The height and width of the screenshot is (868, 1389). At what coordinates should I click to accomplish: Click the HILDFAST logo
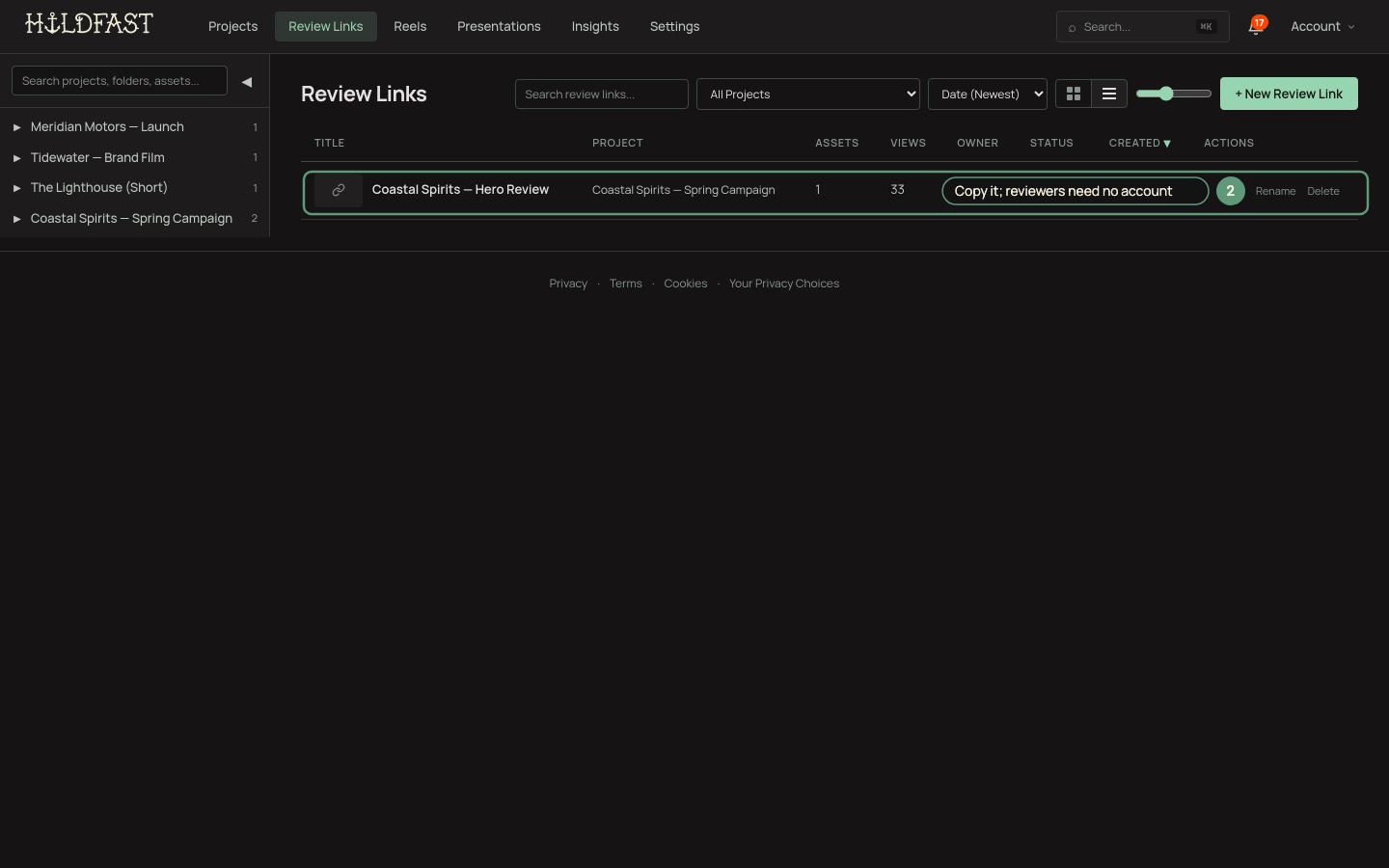89,24
